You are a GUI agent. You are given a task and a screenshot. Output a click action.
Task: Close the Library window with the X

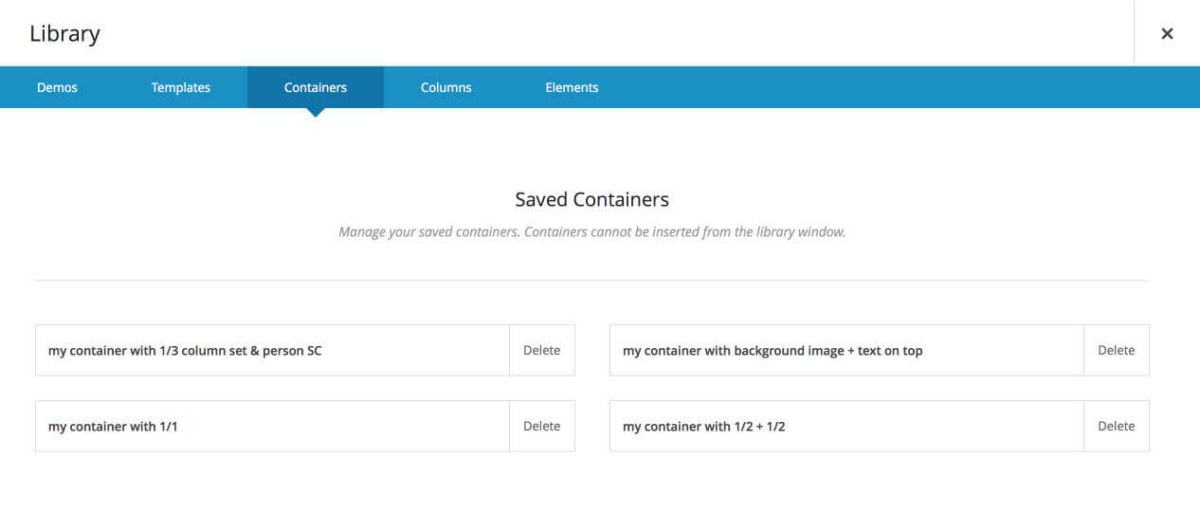click(1166, 34)
